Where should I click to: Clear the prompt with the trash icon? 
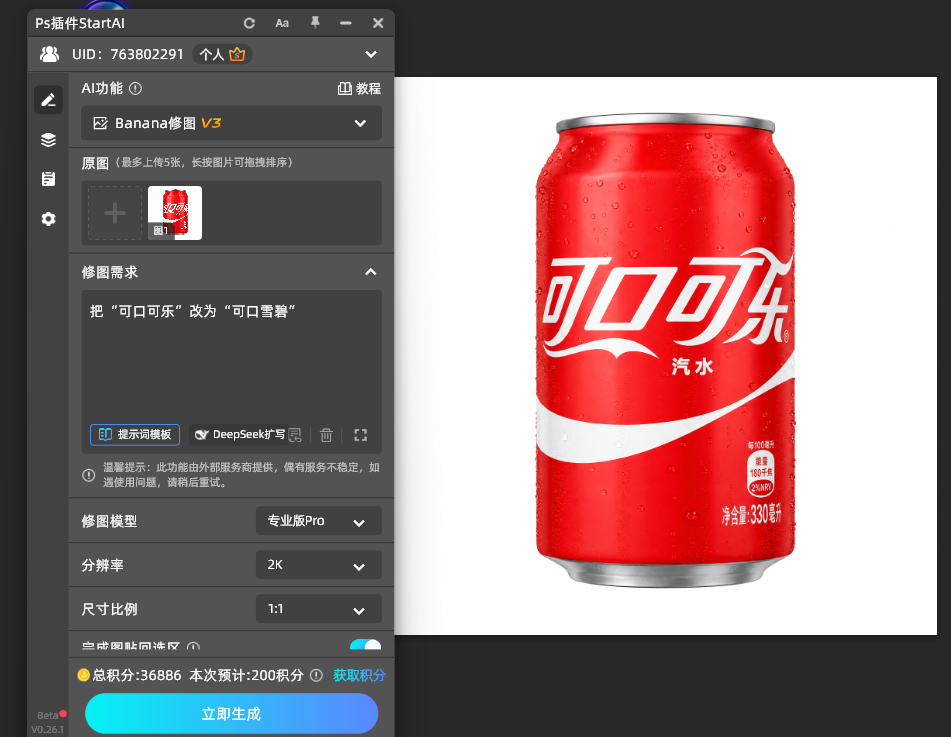click(x=326, y=434)
